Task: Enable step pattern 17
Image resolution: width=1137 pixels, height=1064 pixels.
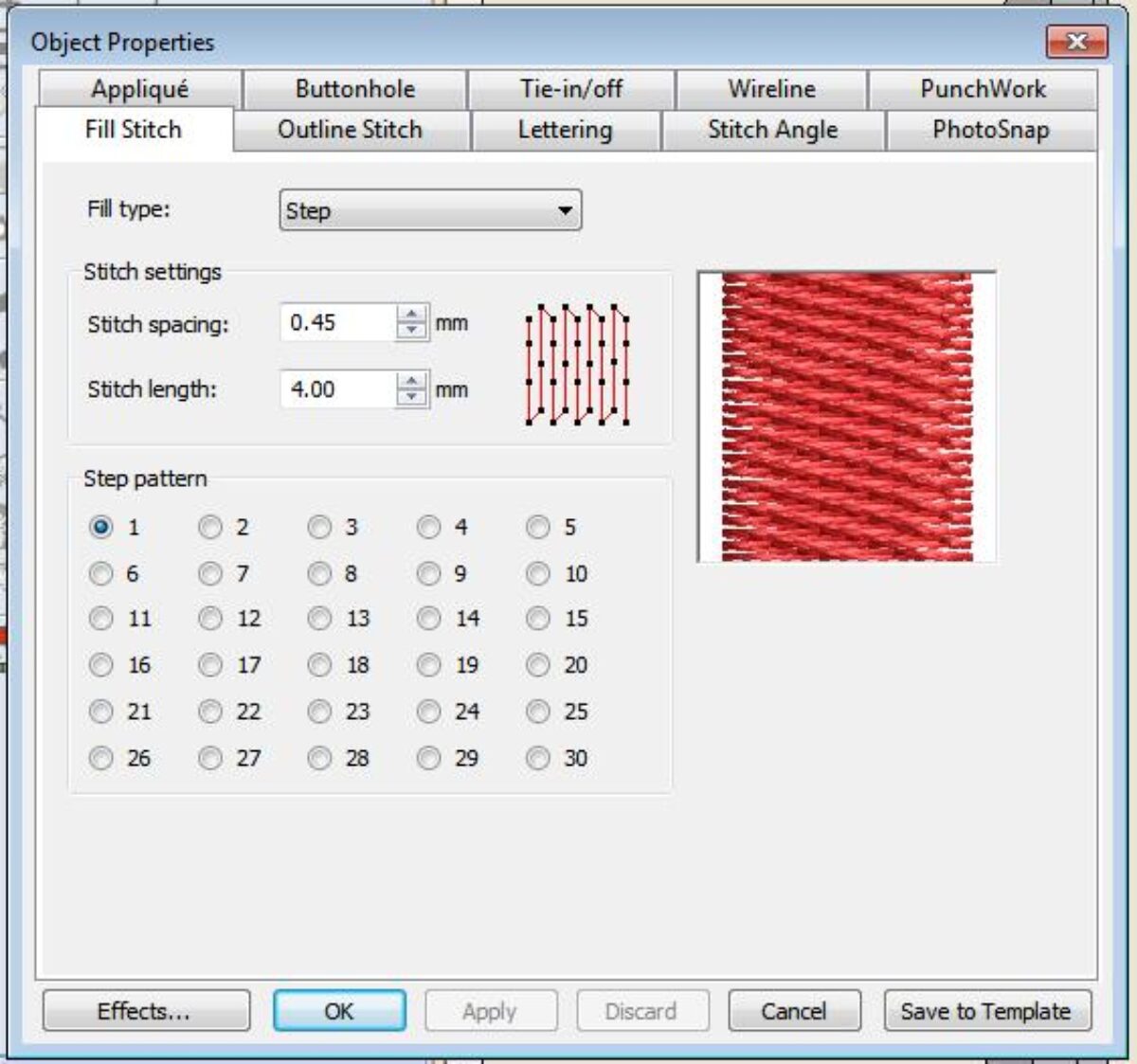Action: tap(210, 665)
